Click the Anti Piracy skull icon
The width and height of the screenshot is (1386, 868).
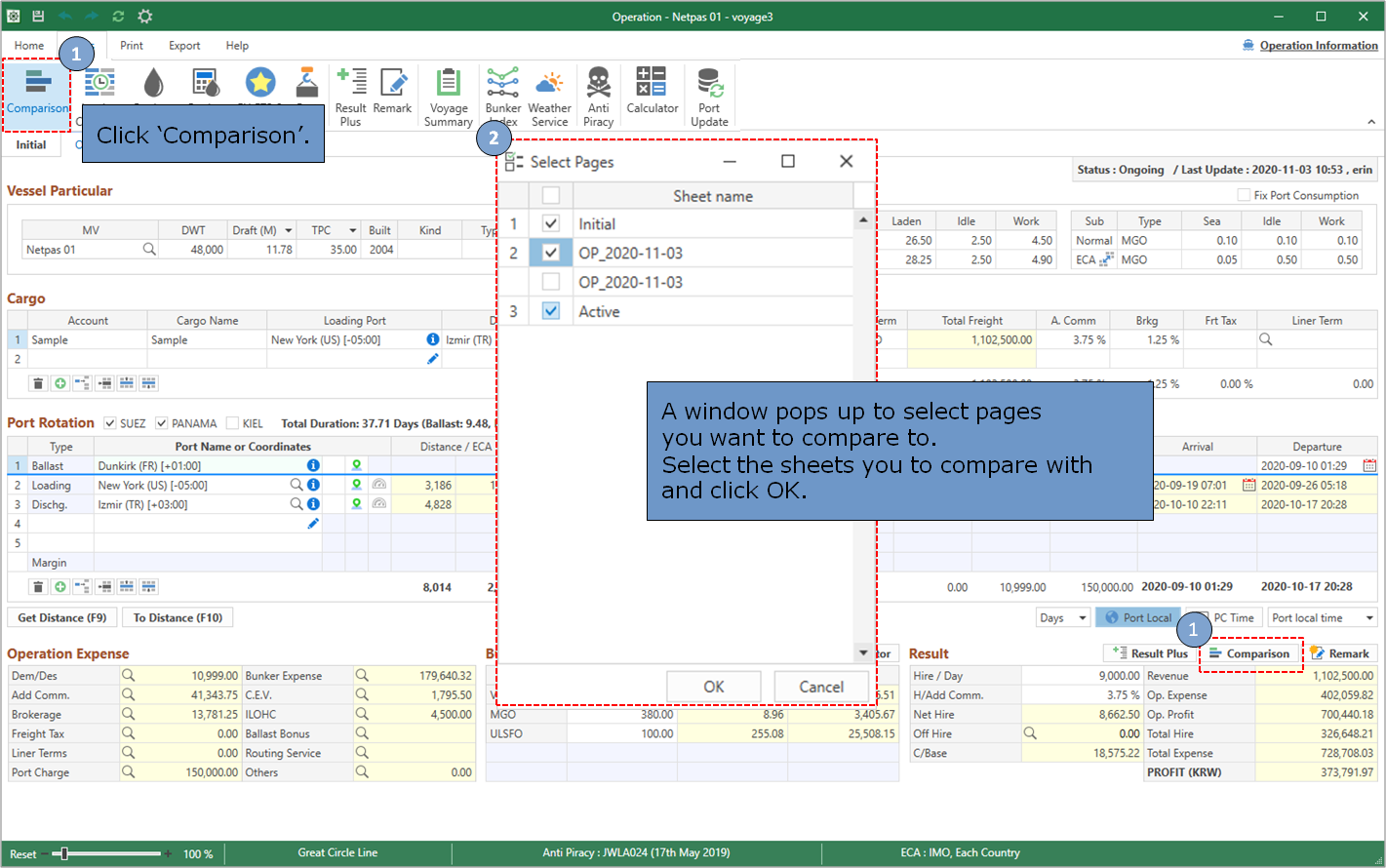click(x=598, y=97)
